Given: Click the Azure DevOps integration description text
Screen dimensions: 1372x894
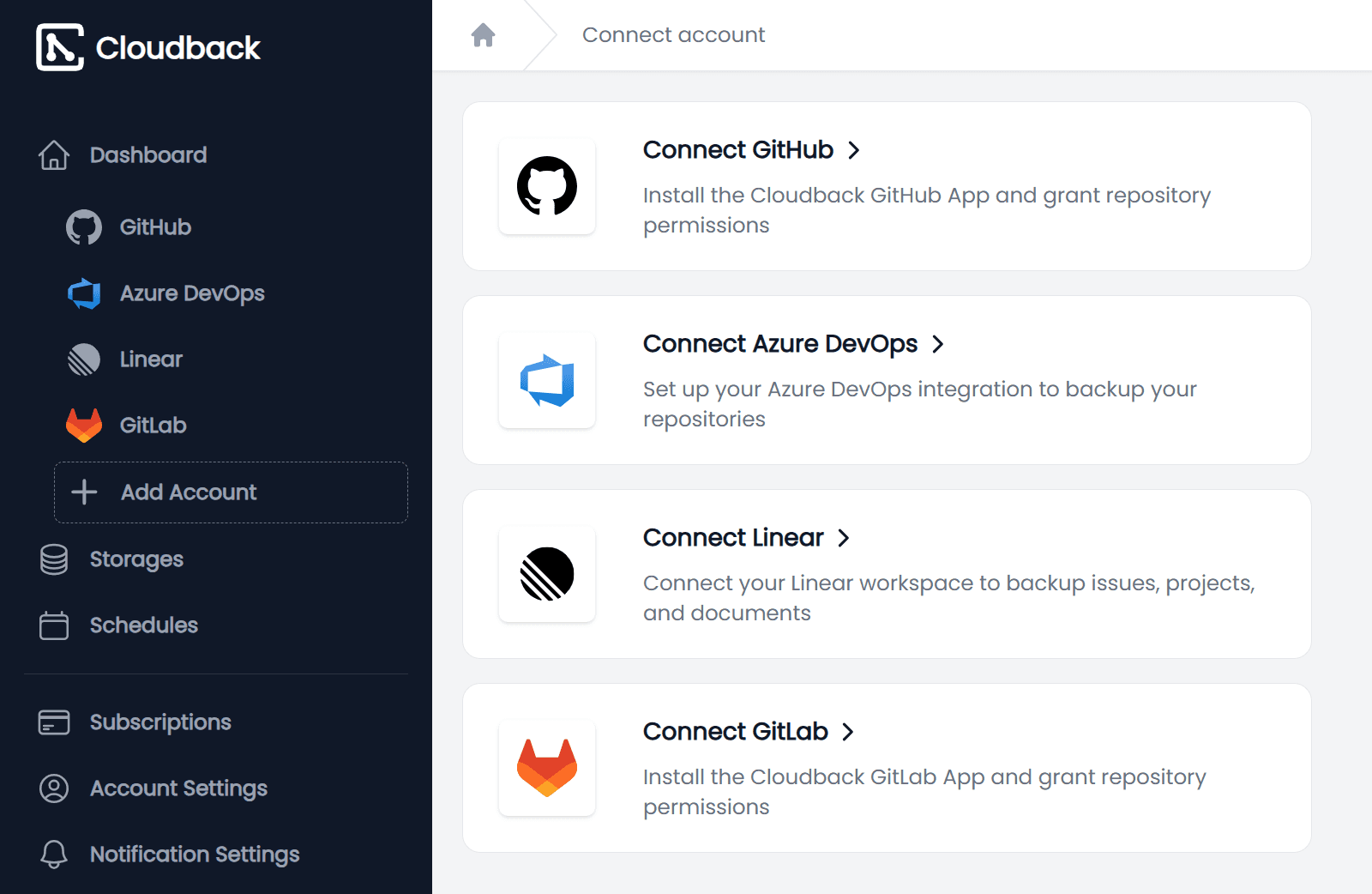Looking at the screenshot, I should 920,404.
